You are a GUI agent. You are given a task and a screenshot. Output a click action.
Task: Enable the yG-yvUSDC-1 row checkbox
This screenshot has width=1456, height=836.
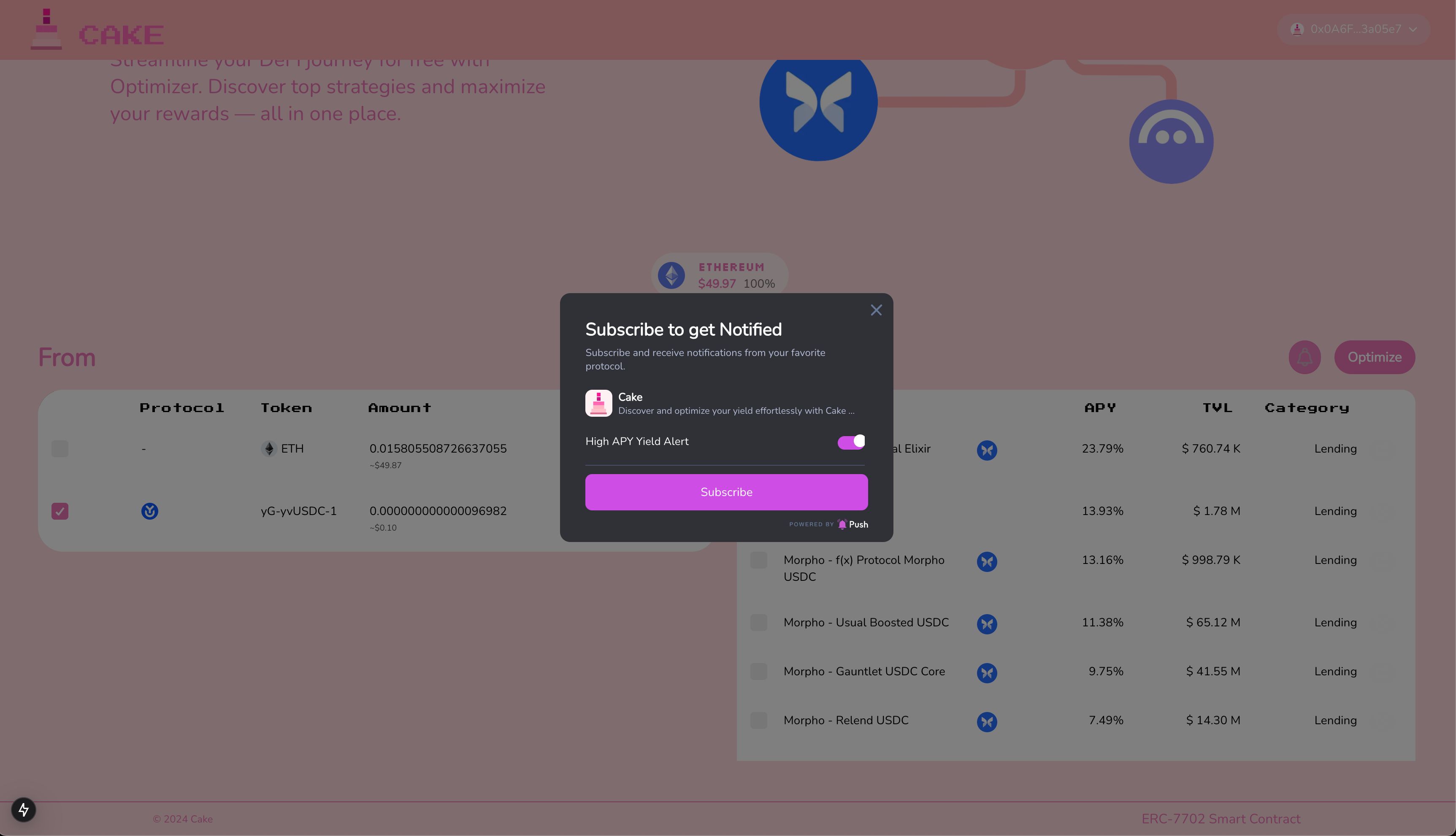tap(60, 511)
